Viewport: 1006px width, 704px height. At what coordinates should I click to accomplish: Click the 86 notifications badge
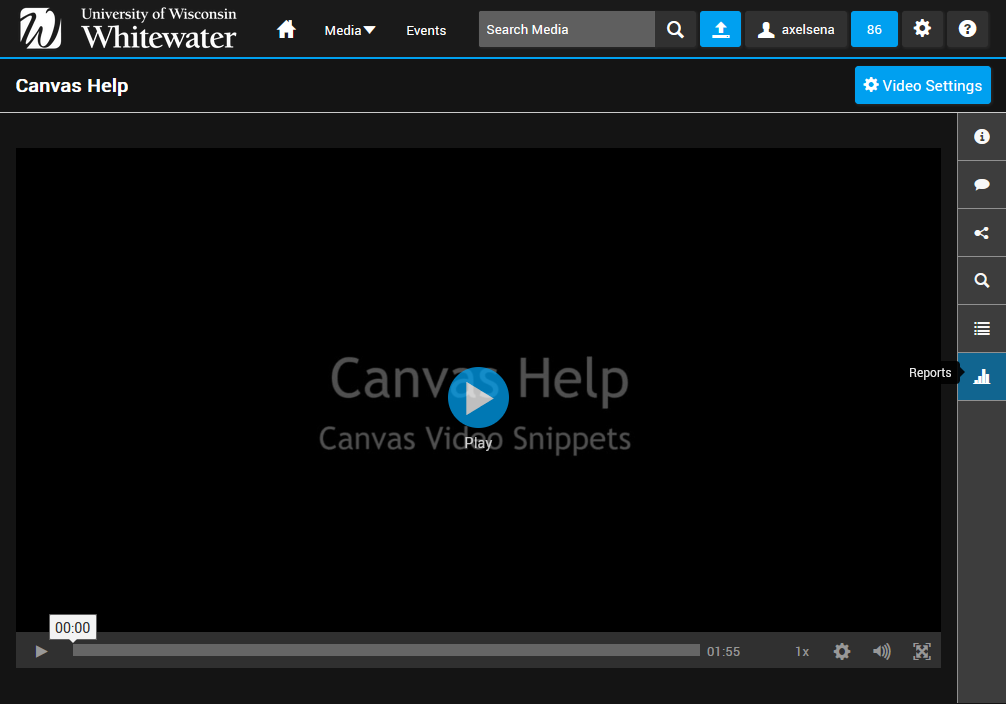tap(874, 29)
